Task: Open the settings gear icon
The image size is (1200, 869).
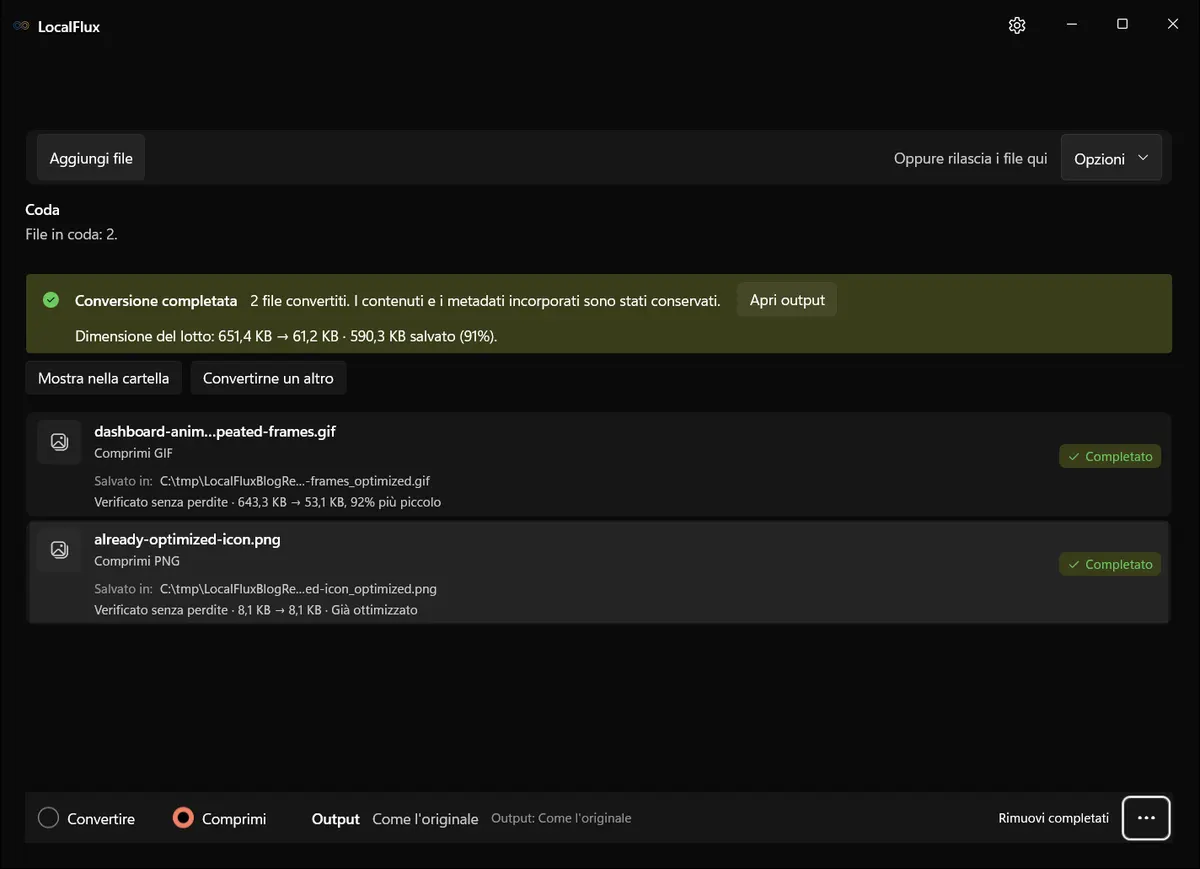Action: point(1017,26)
